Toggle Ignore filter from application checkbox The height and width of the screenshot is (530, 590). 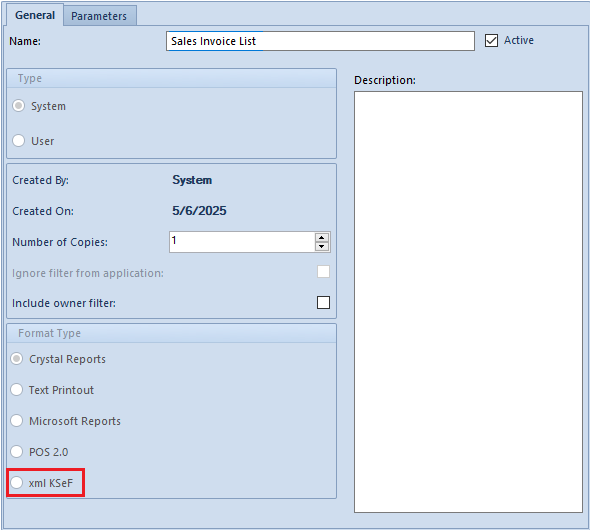[x=323, y=272]
